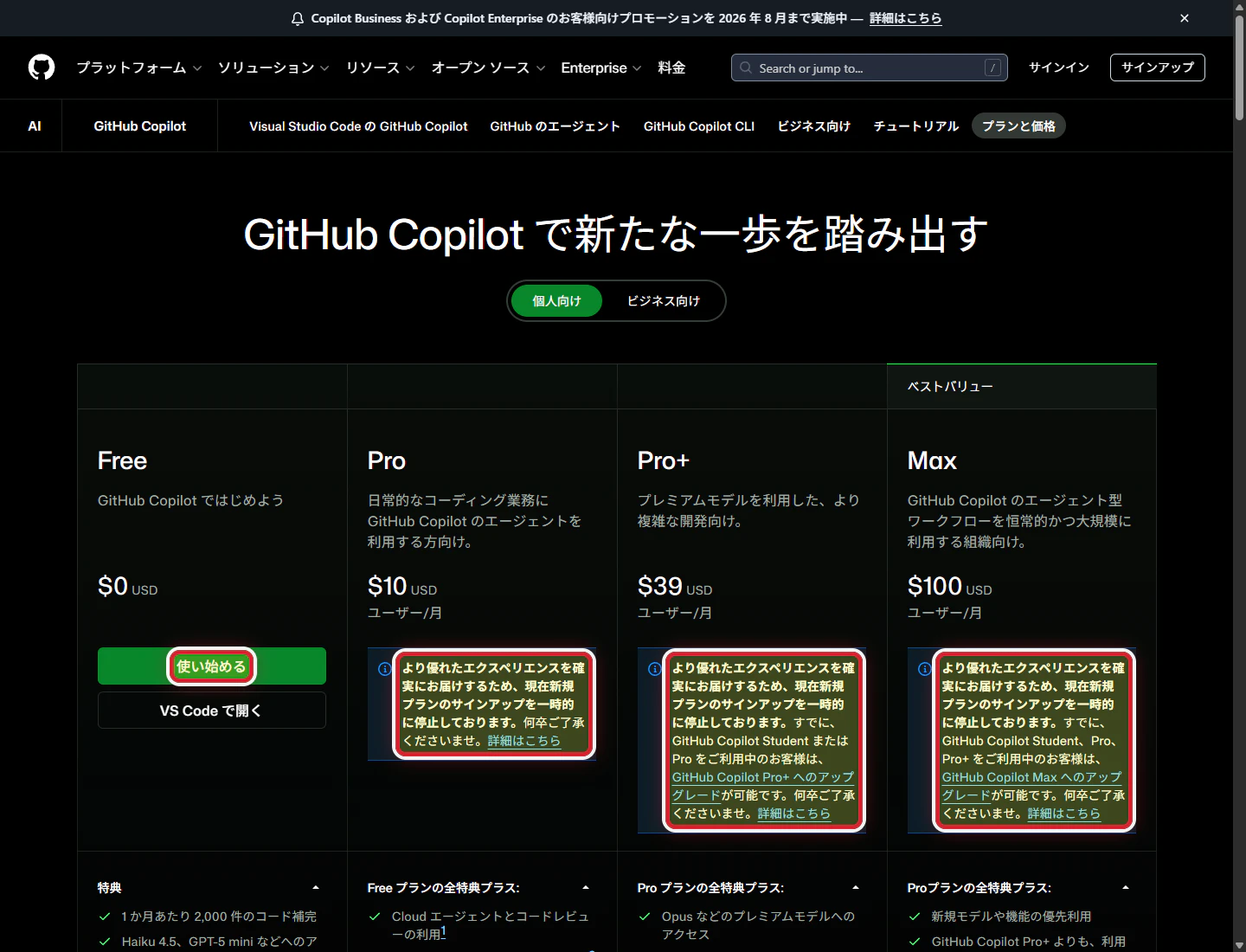Click checkmark beside Cloud エージェントとコードレビュー
1246x952 pixels.
375,917
